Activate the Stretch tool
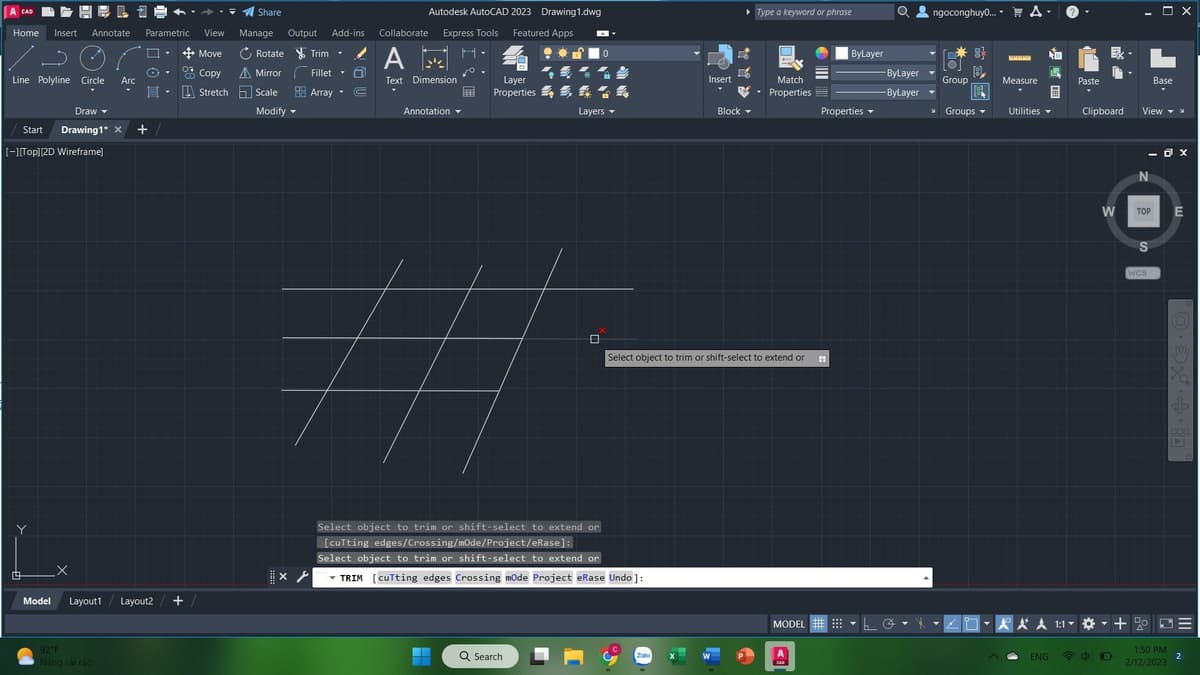The image size is (1200, 675). pos(204,92)
